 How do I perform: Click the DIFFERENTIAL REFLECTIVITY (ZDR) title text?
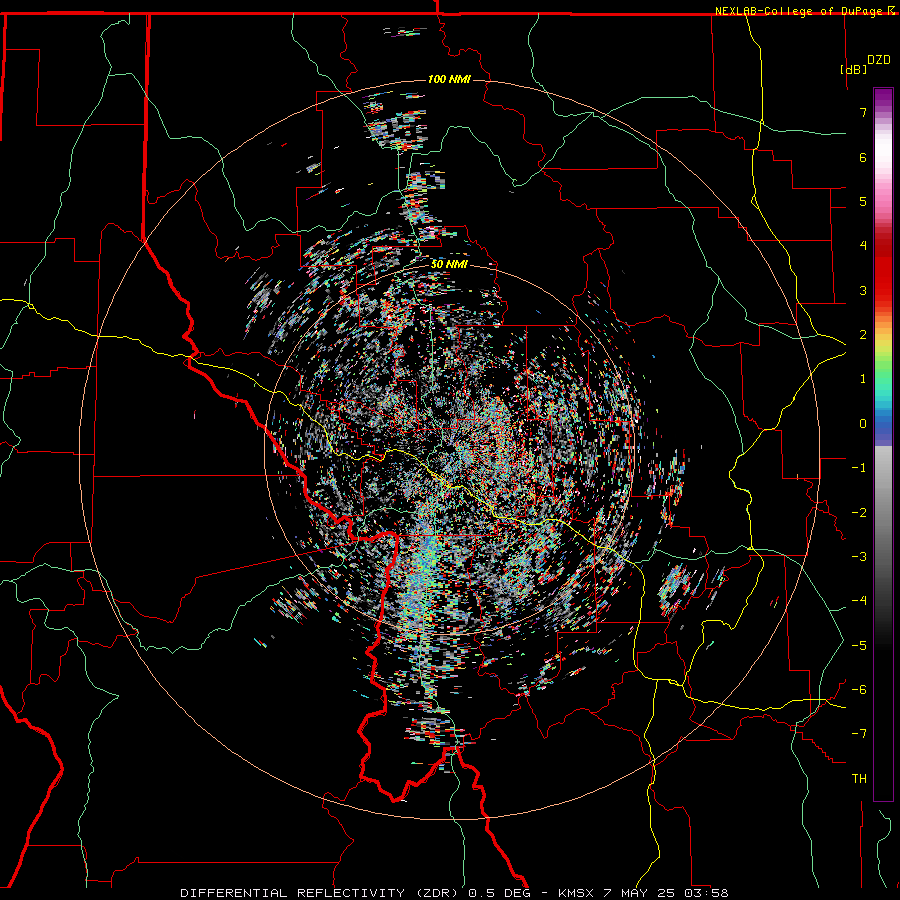tap(320, 893)
